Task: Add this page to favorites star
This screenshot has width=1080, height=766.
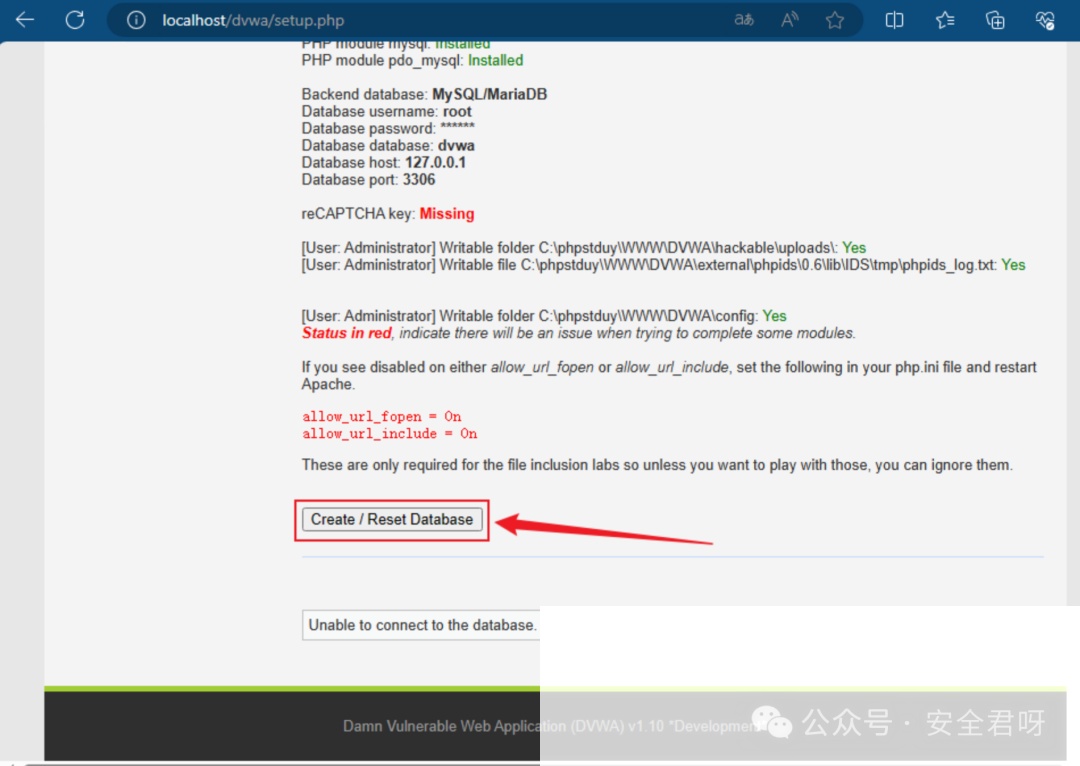Action: 835,20
